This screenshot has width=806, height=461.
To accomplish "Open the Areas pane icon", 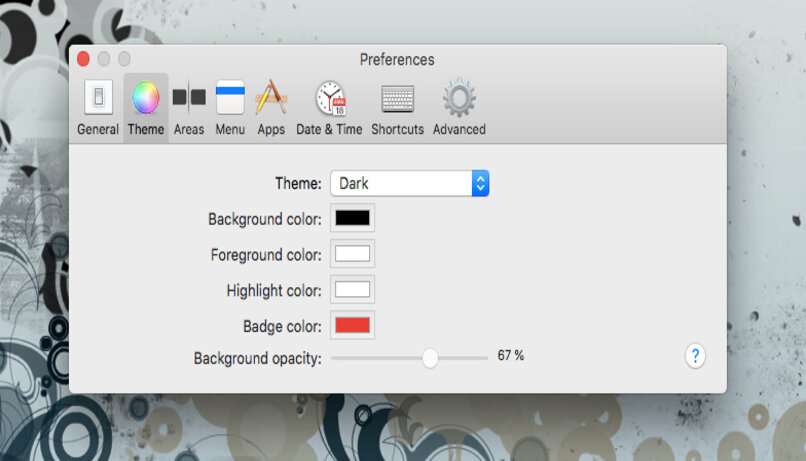I will pos(189,97).
